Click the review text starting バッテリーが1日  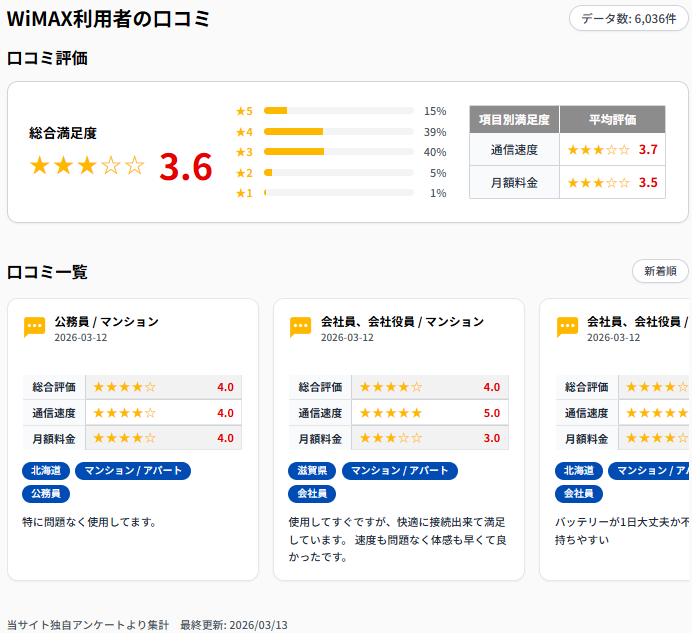(x=621, y=531)
